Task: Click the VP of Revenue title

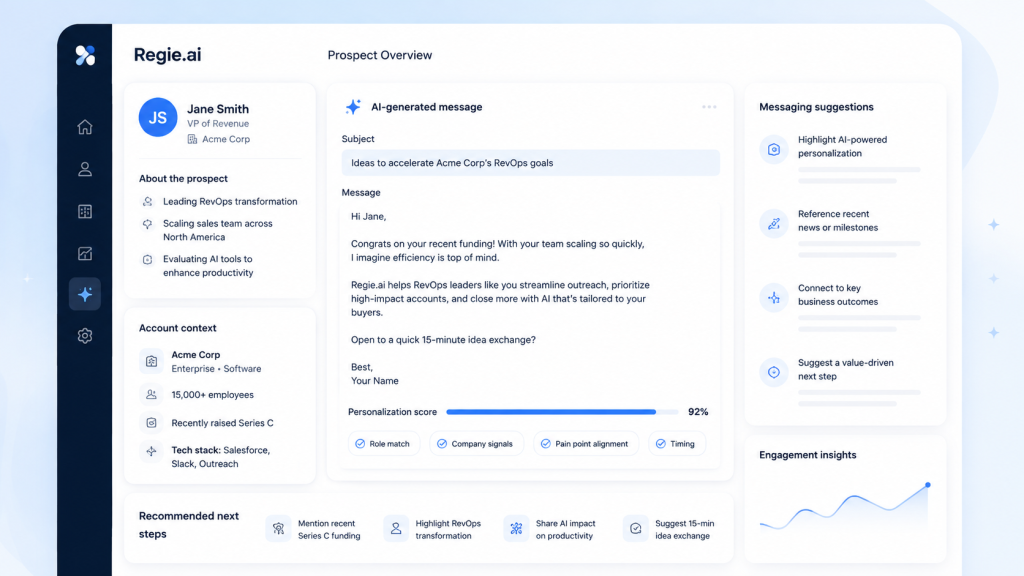Action: [217, 123]
